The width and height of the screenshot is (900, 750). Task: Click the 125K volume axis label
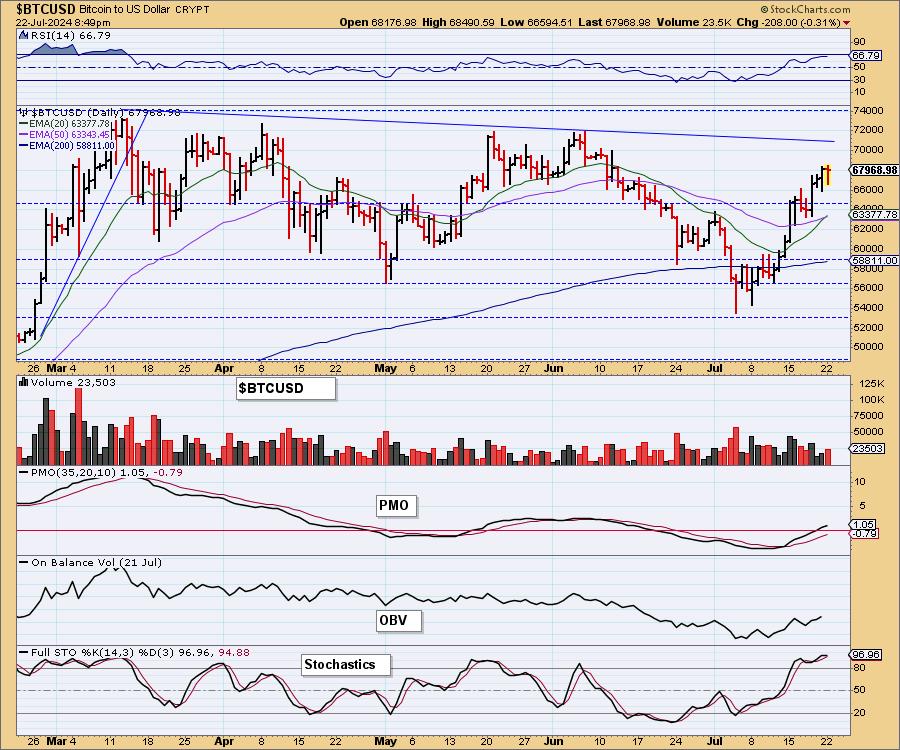[871, 383]
